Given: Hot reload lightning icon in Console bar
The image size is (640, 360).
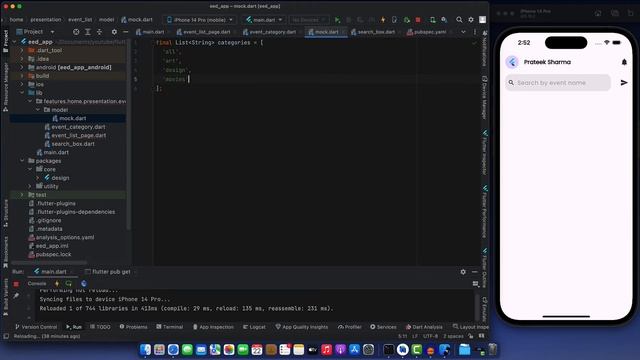Looking at the screenshot, I should (x=57, y=283).
